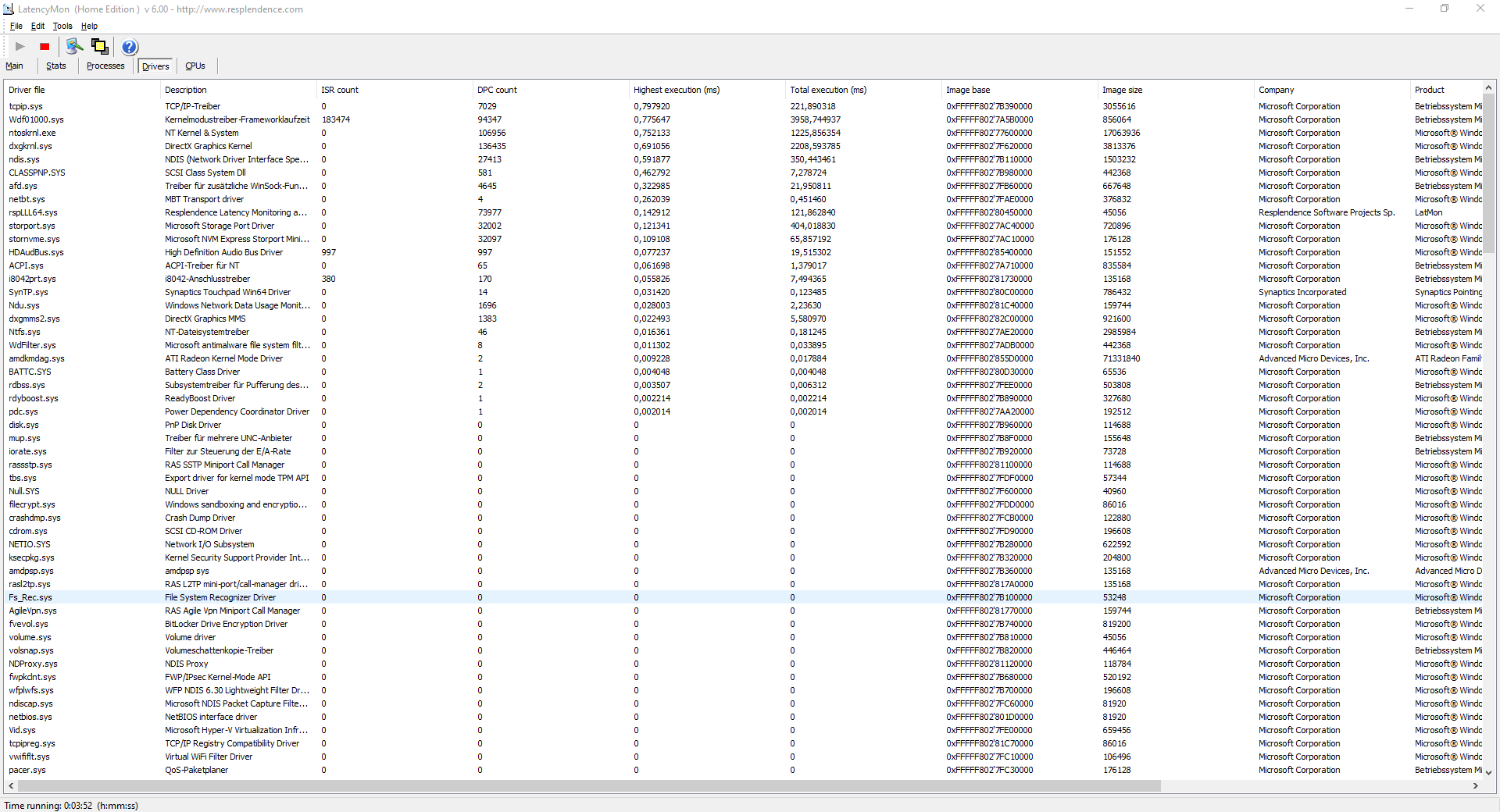Select the CLASSPNP.SYS row
1500x812 pixels.
[x=743, y=173]
